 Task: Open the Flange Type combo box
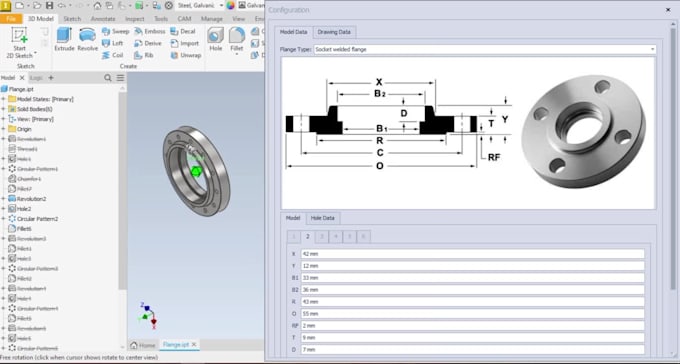484,49
